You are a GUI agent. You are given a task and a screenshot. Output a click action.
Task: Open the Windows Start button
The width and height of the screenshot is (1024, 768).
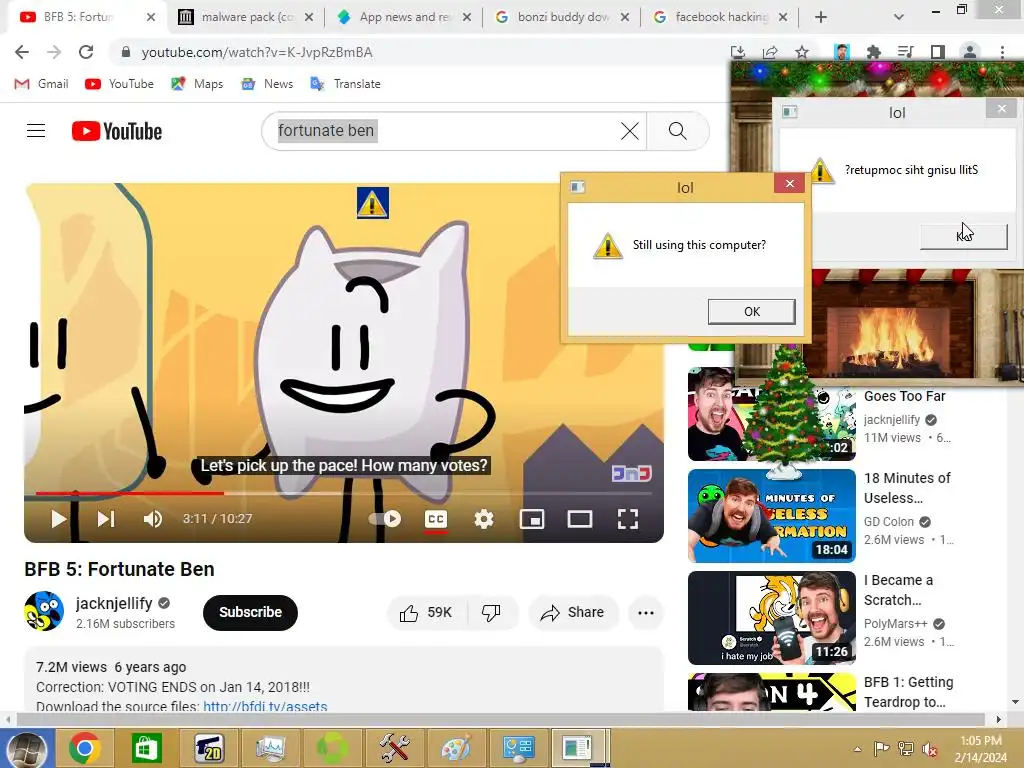click(26, 748)
